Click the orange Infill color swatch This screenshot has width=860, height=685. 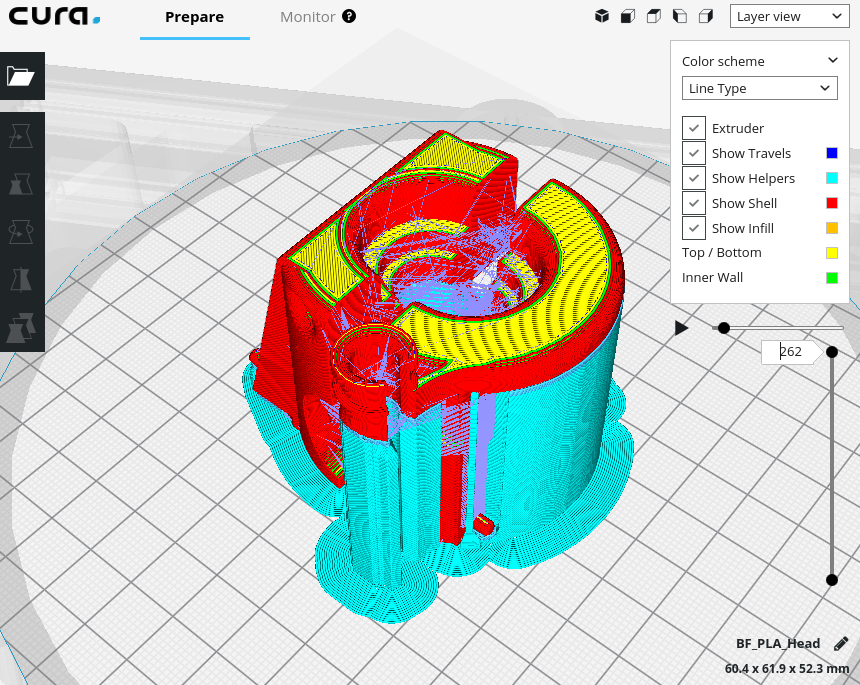(x=831, y=228)
